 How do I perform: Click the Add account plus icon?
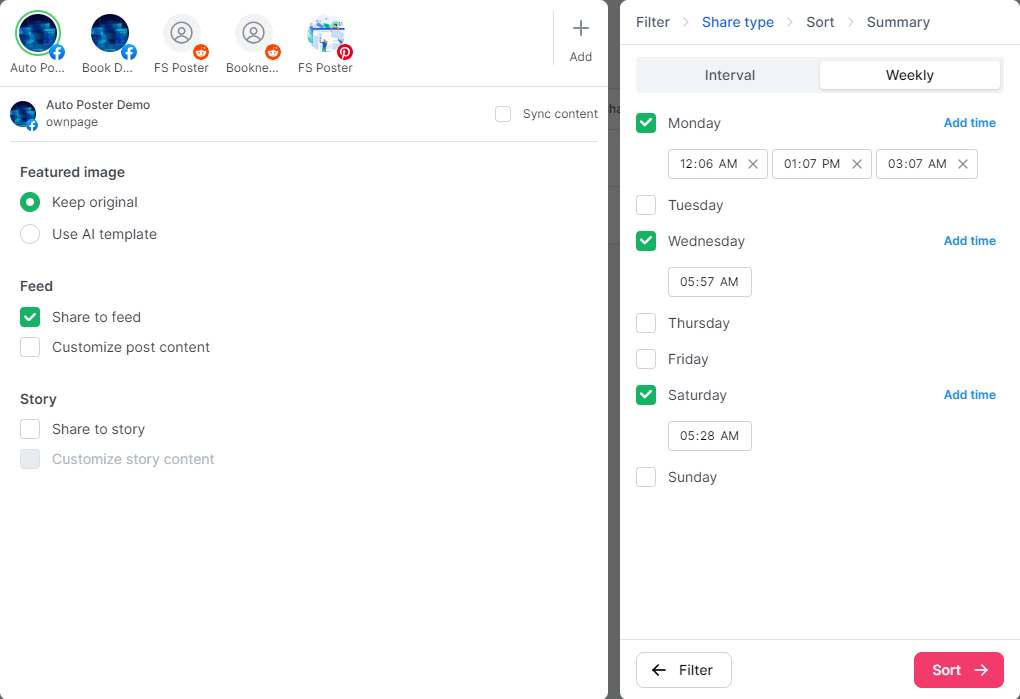coord(580,28)
